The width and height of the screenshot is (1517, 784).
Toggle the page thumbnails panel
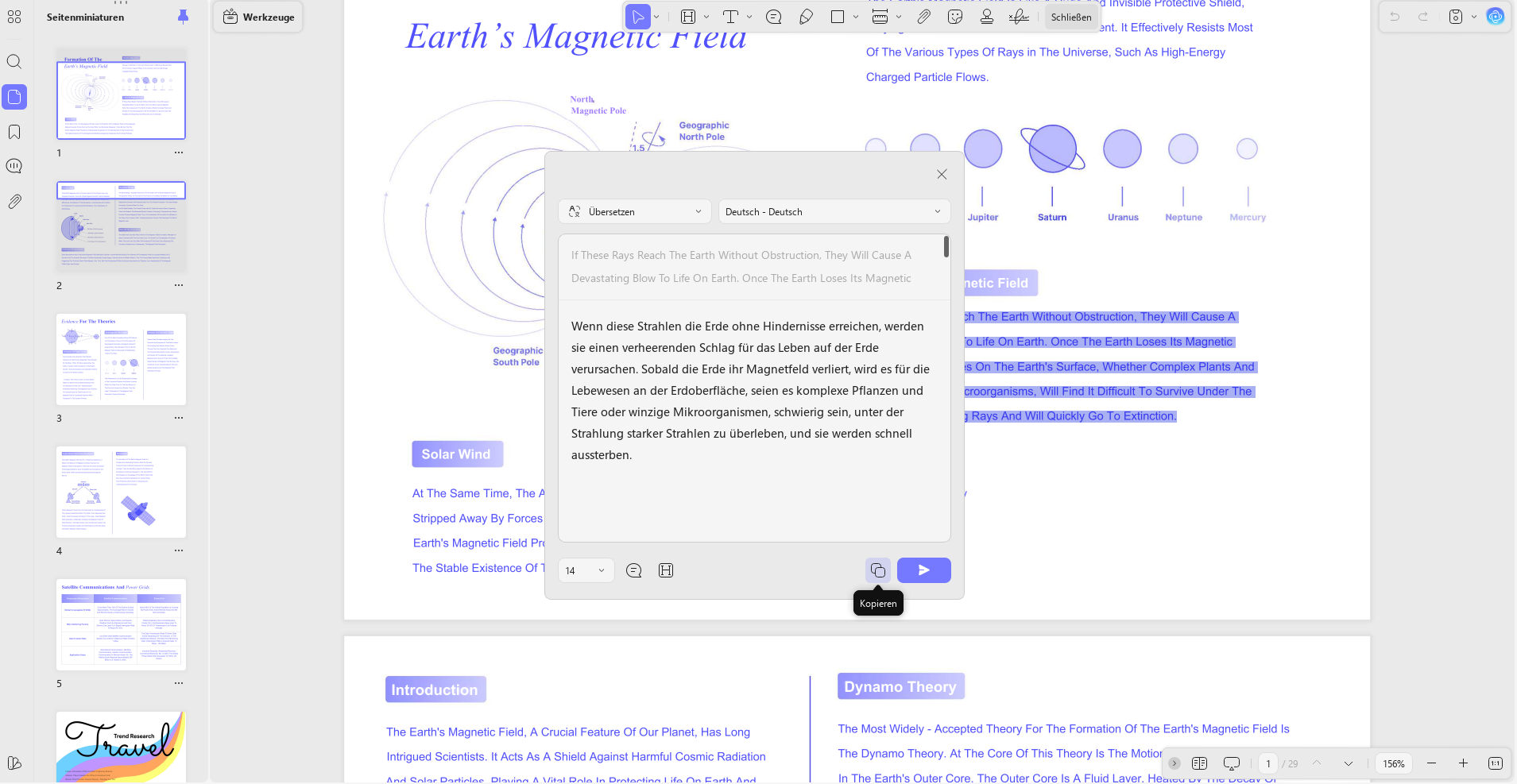[14, 97]
